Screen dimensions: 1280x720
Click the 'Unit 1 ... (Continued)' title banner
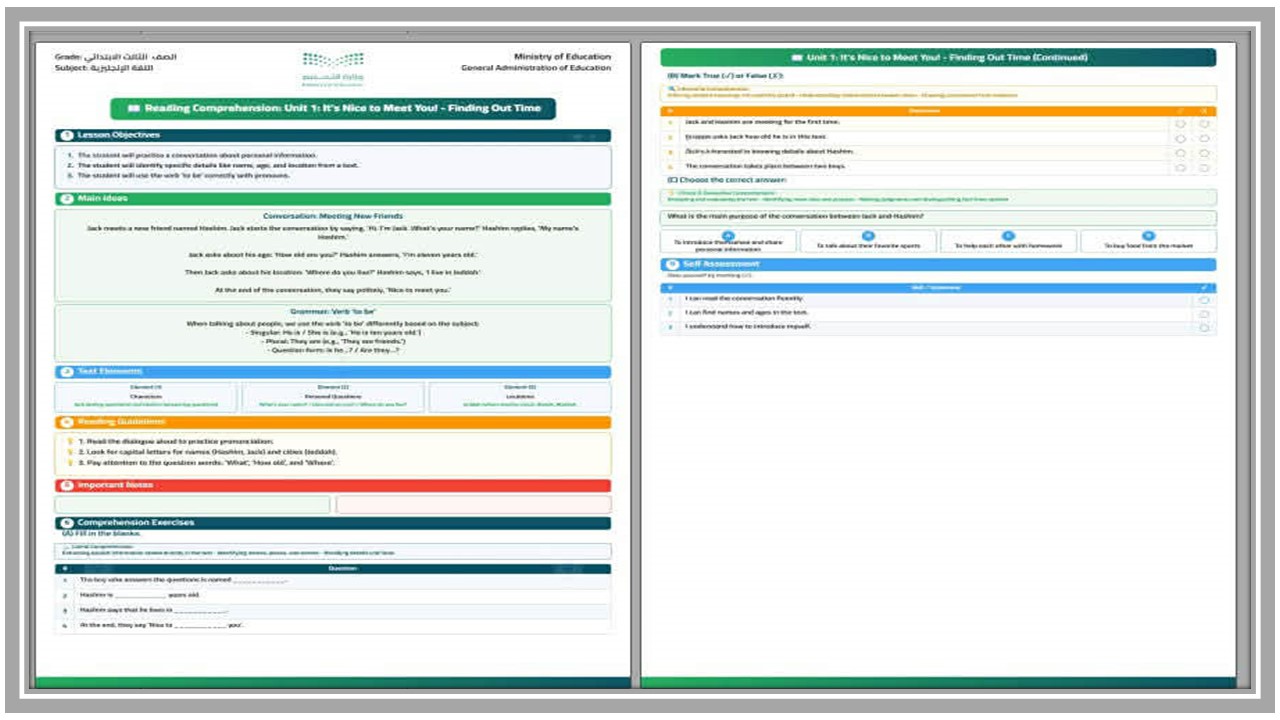(939, 57)
